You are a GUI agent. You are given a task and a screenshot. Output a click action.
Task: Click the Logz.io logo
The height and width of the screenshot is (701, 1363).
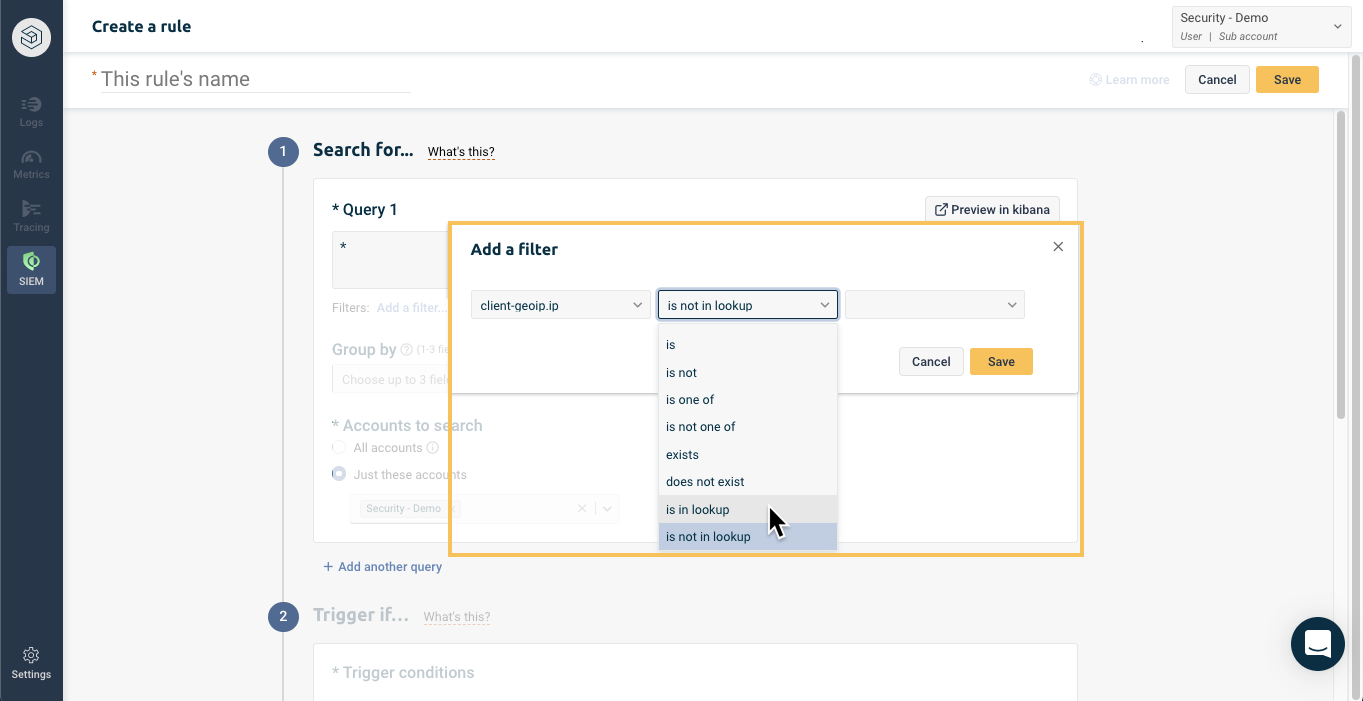31,37
